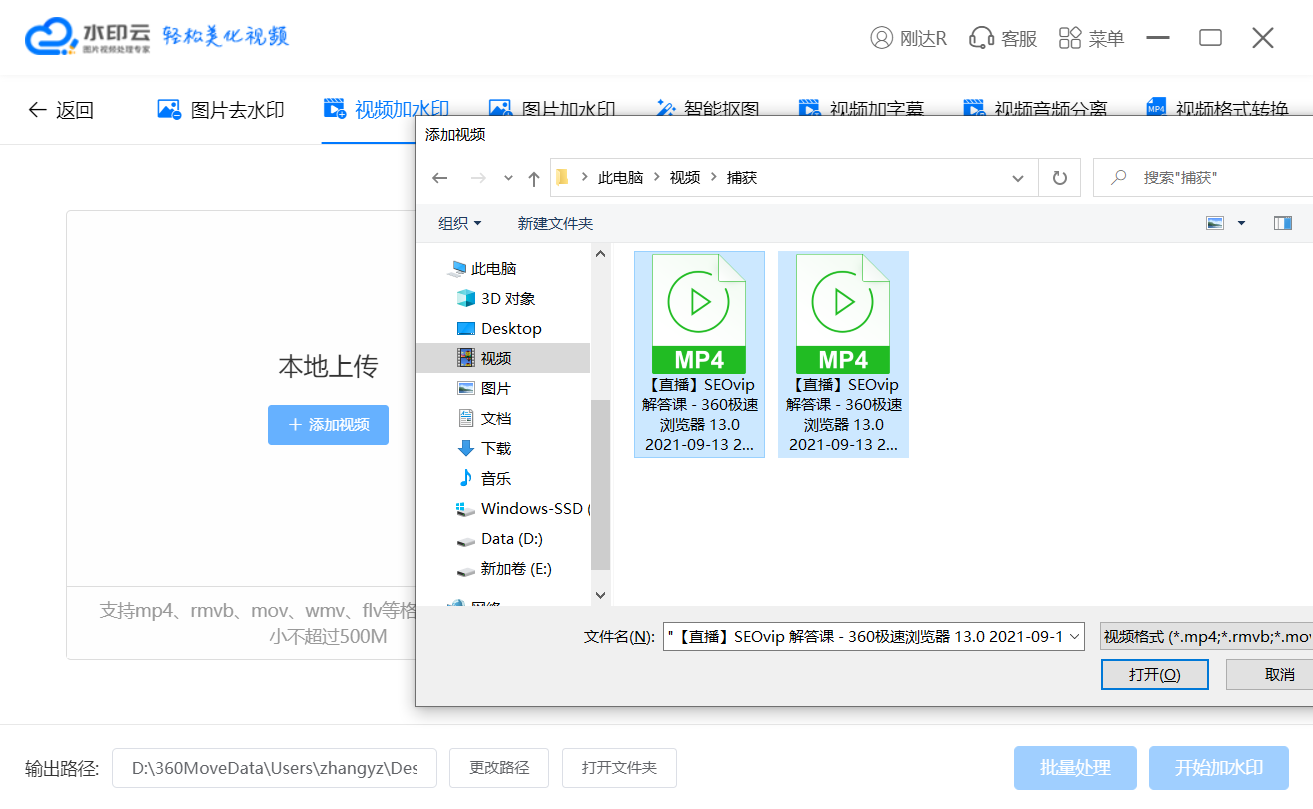
Task: Open the 菜单 grid icon
Action: (1070, 38)
